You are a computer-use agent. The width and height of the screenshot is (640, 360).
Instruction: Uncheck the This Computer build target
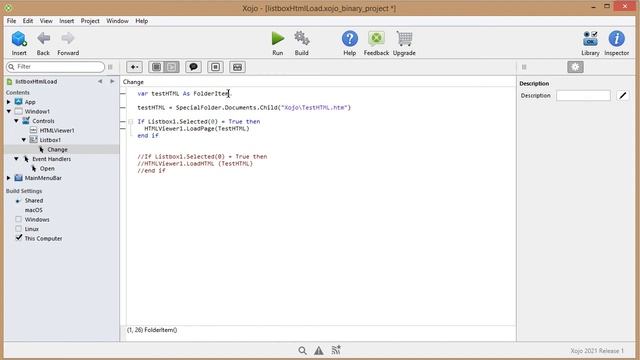coord(18,238)
